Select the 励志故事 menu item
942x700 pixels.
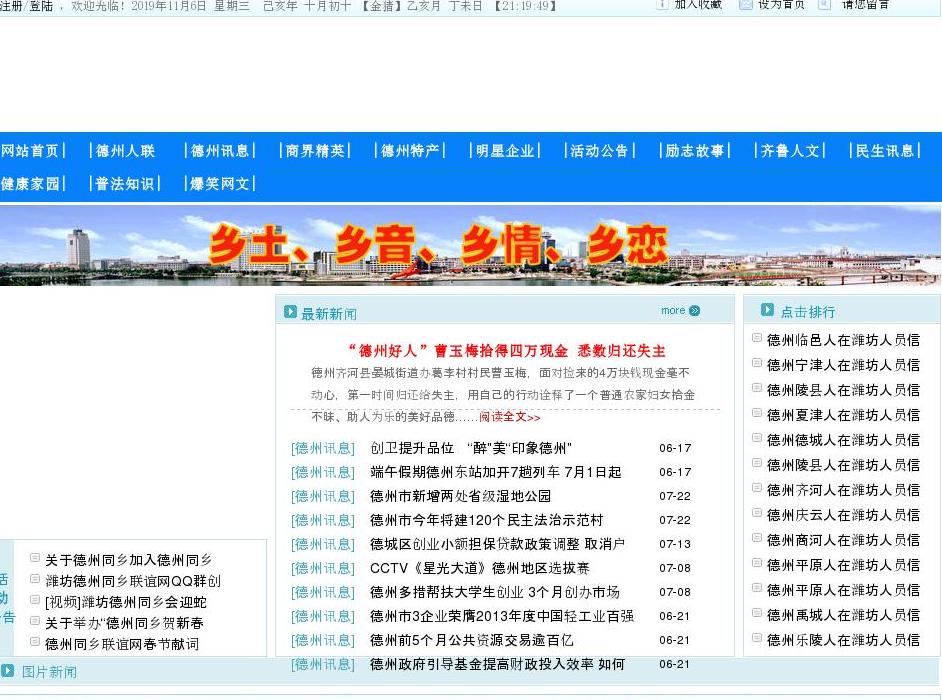pyautogui.click(x=694, y=150)
